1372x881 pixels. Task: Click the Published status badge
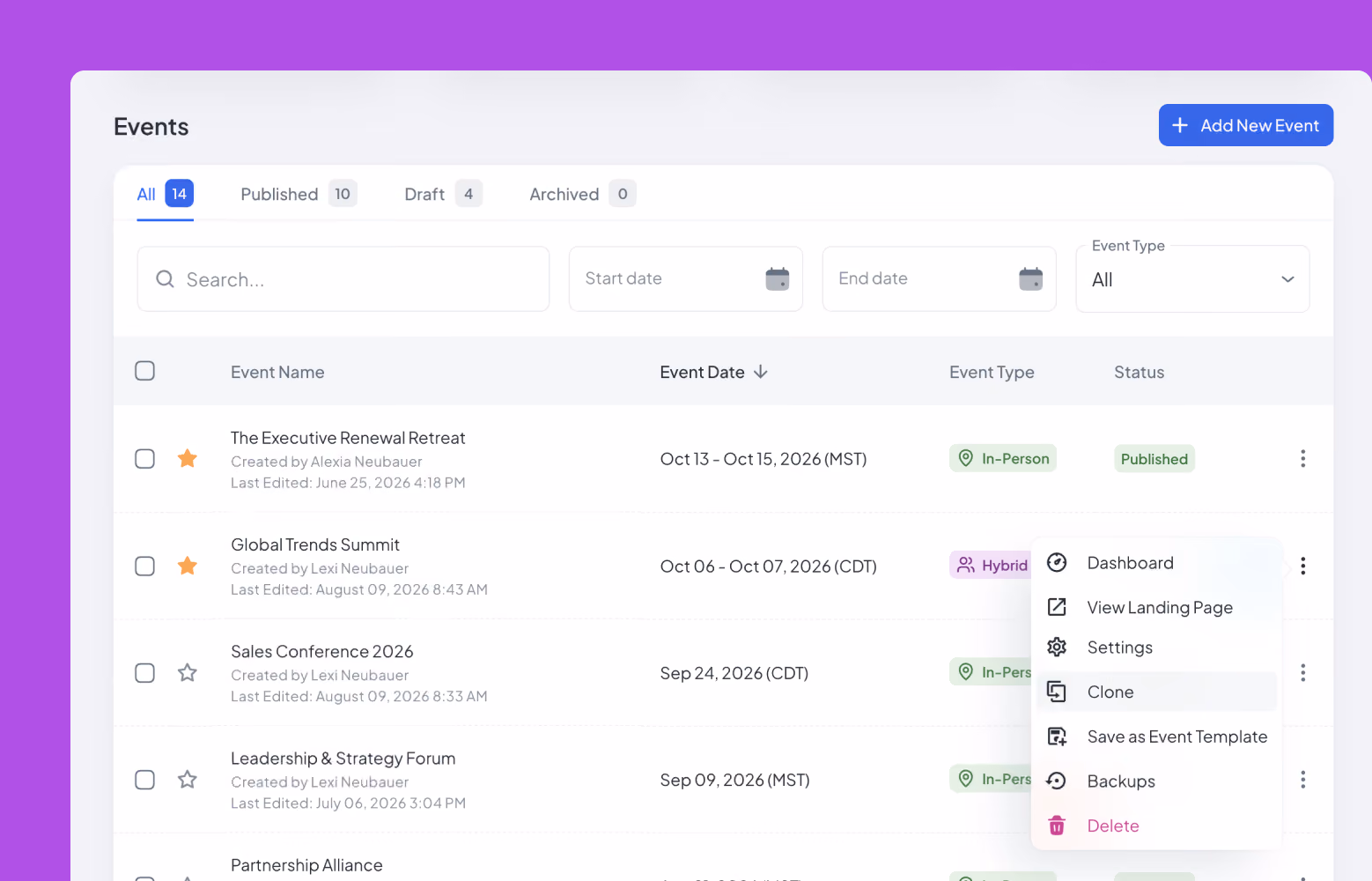coord(1154,459)
